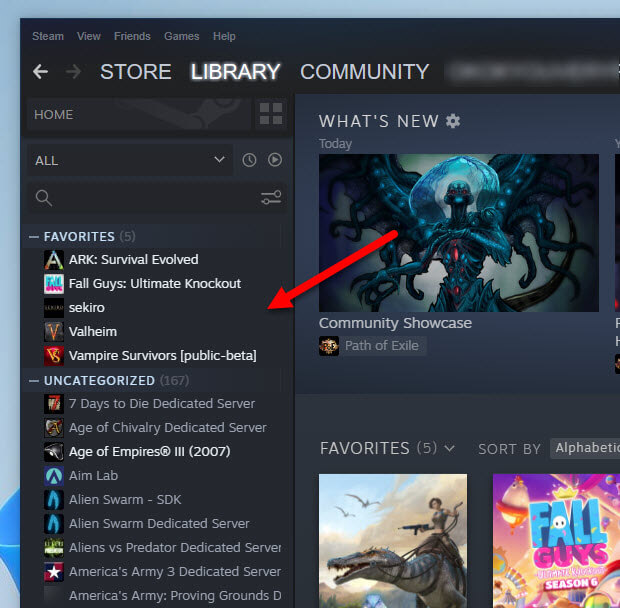Click Path of Exile icon under showcase
Image resolution: width=620 pixels, height=608 pixels.
[x=329, y=346]
